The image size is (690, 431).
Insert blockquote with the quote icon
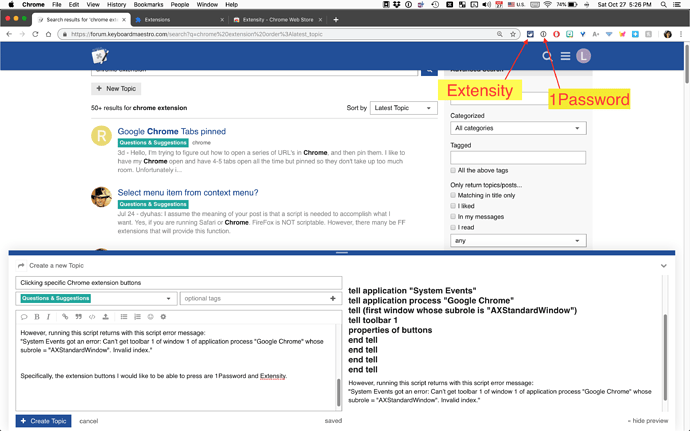pos(78,317)
